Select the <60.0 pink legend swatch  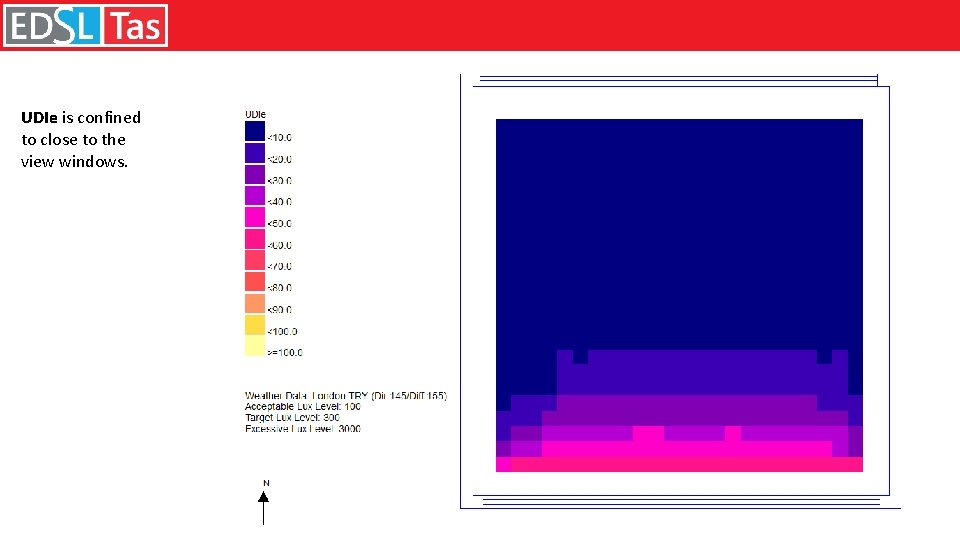tap(255, 238)
